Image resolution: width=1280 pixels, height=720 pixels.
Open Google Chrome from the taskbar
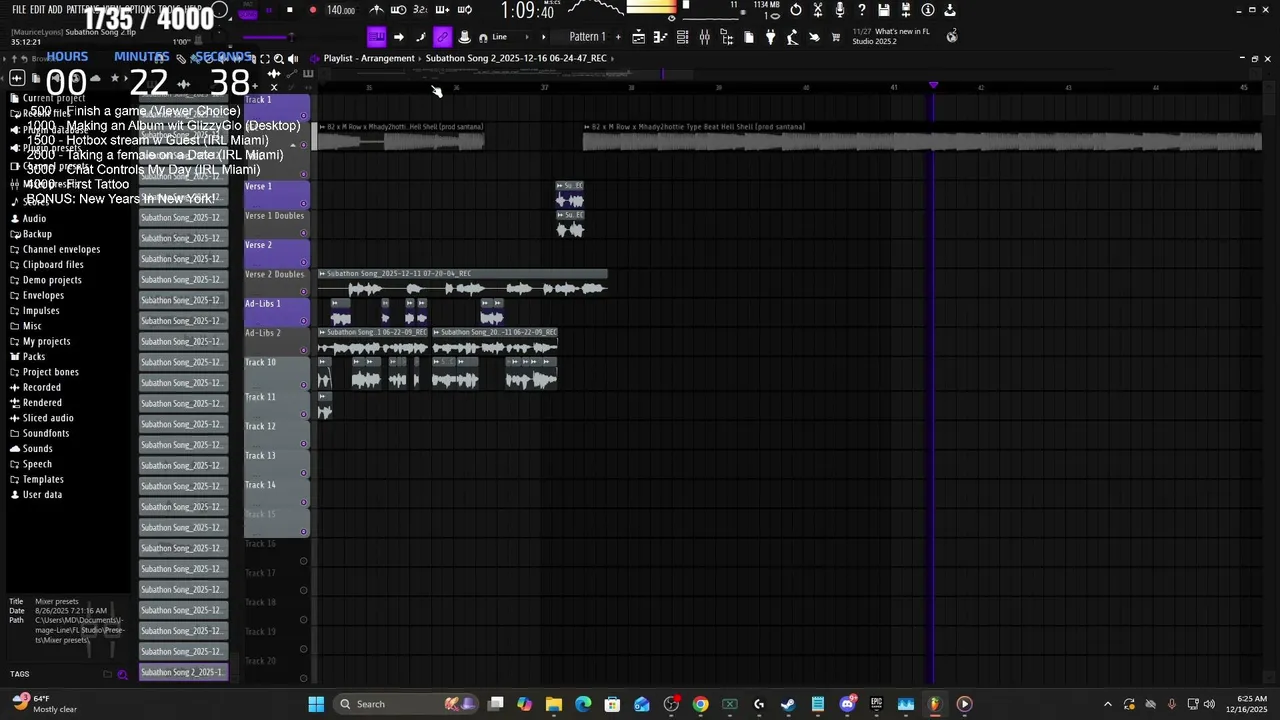[700, 704]
